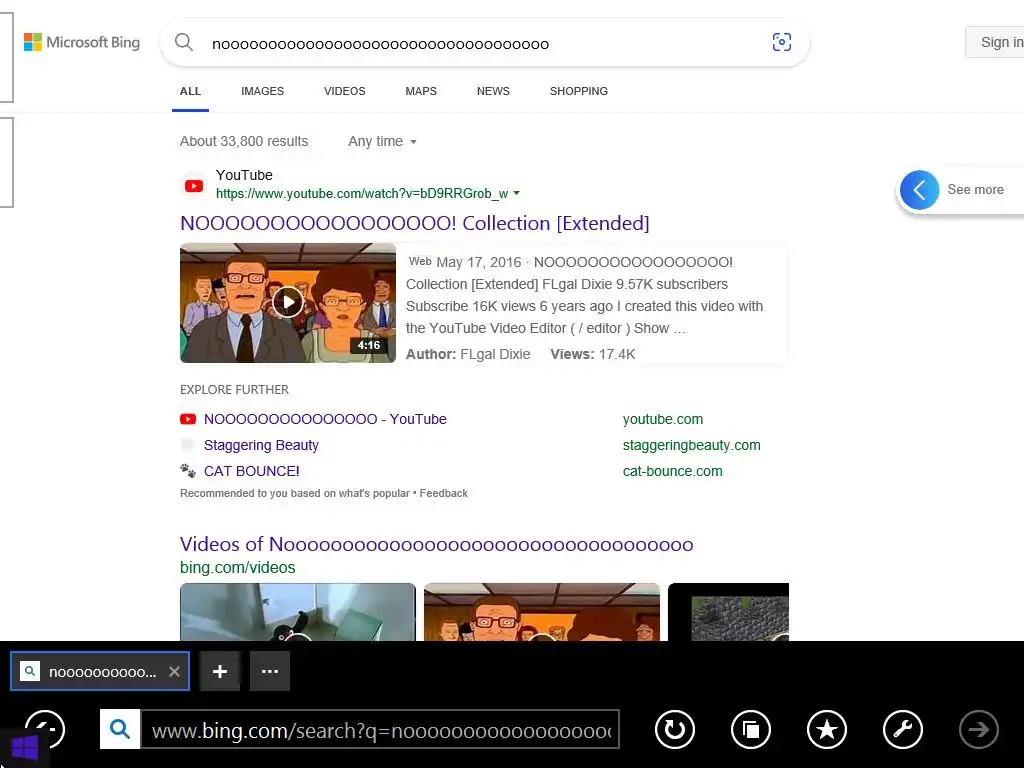Click the Microsoft Bing logo
This screenshot has height=768, width=1024.
coord(82,42)
